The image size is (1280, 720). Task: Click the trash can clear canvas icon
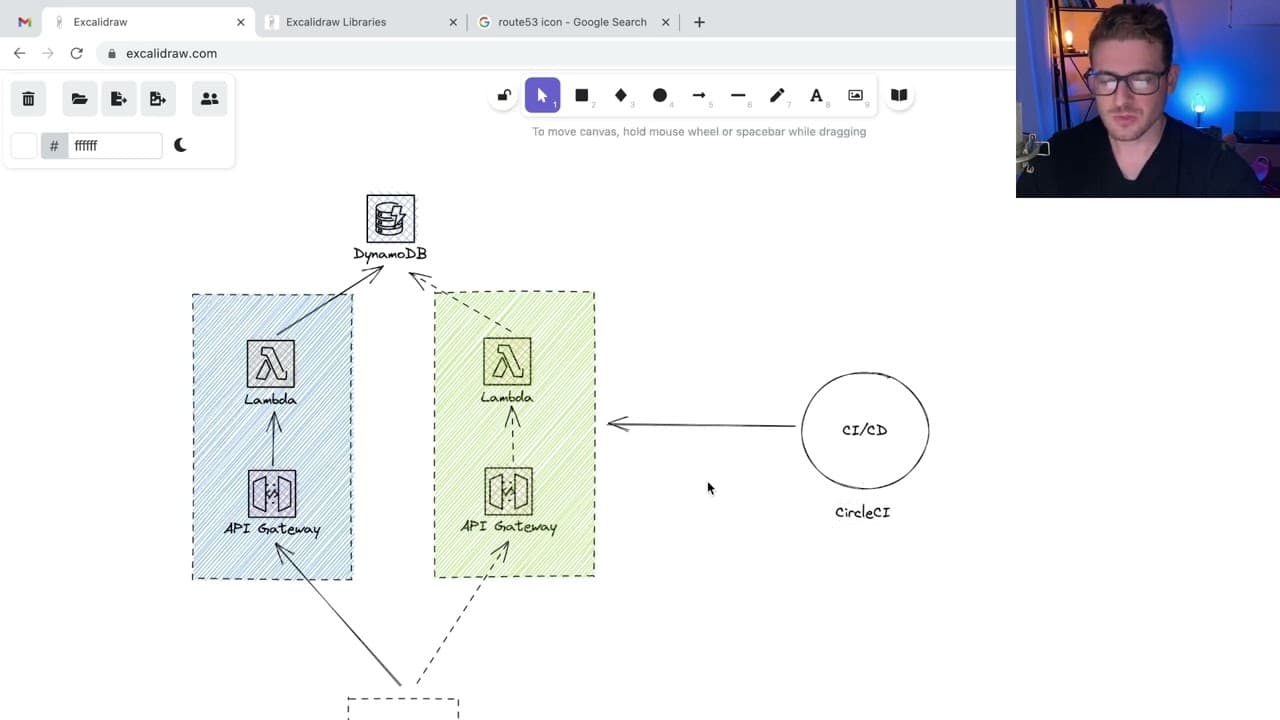point(28,99)
